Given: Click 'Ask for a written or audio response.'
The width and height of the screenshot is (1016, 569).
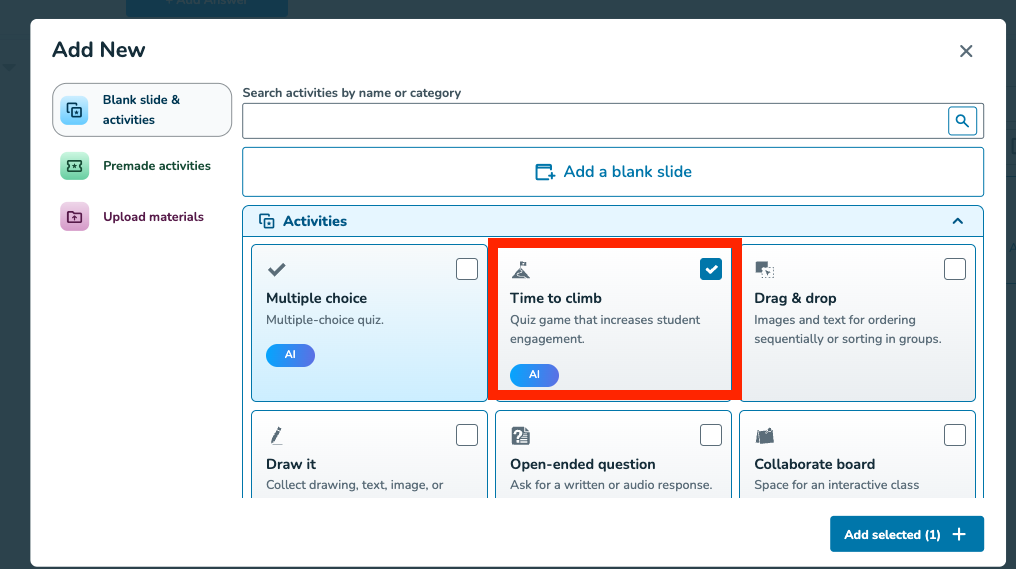Looking at the screenshot, I should pyautogui.click(x=611, y=485).
